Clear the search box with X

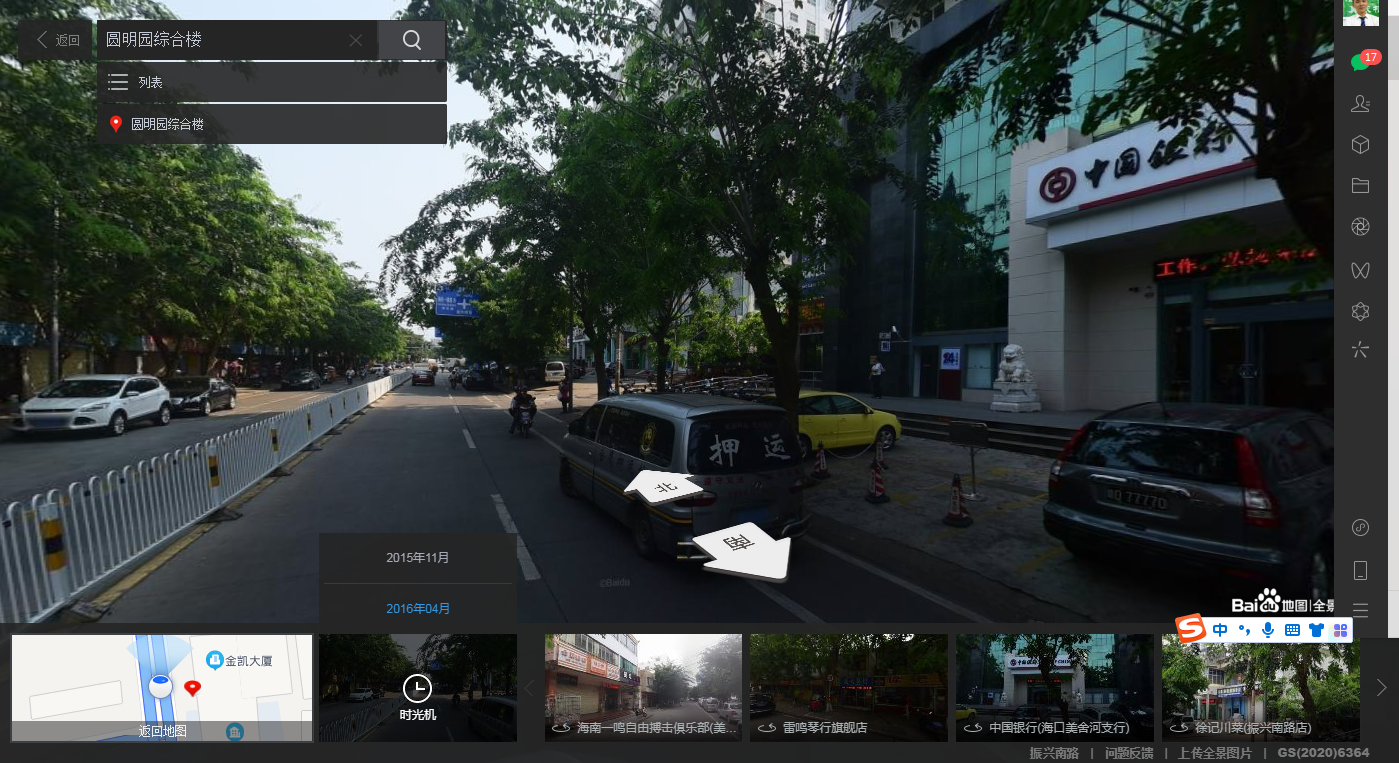pos(356,40)
